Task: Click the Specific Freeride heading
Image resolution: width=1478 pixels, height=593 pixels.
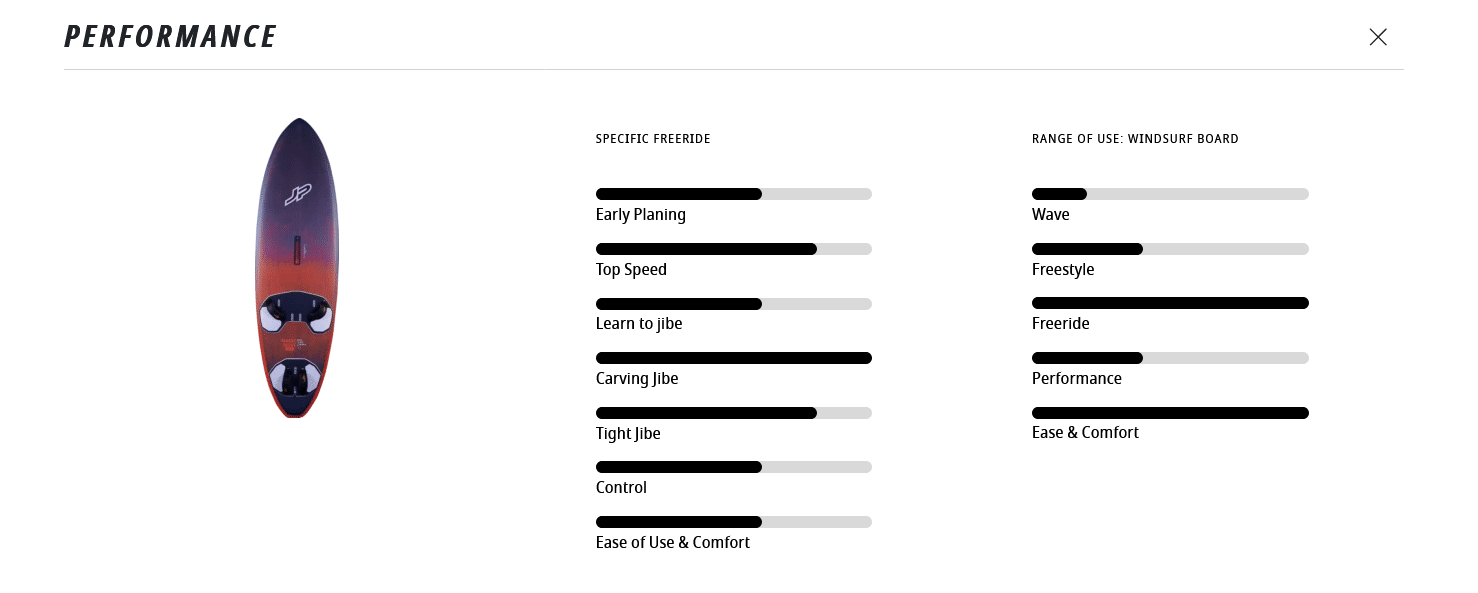Action: click(x=653, y=139)
